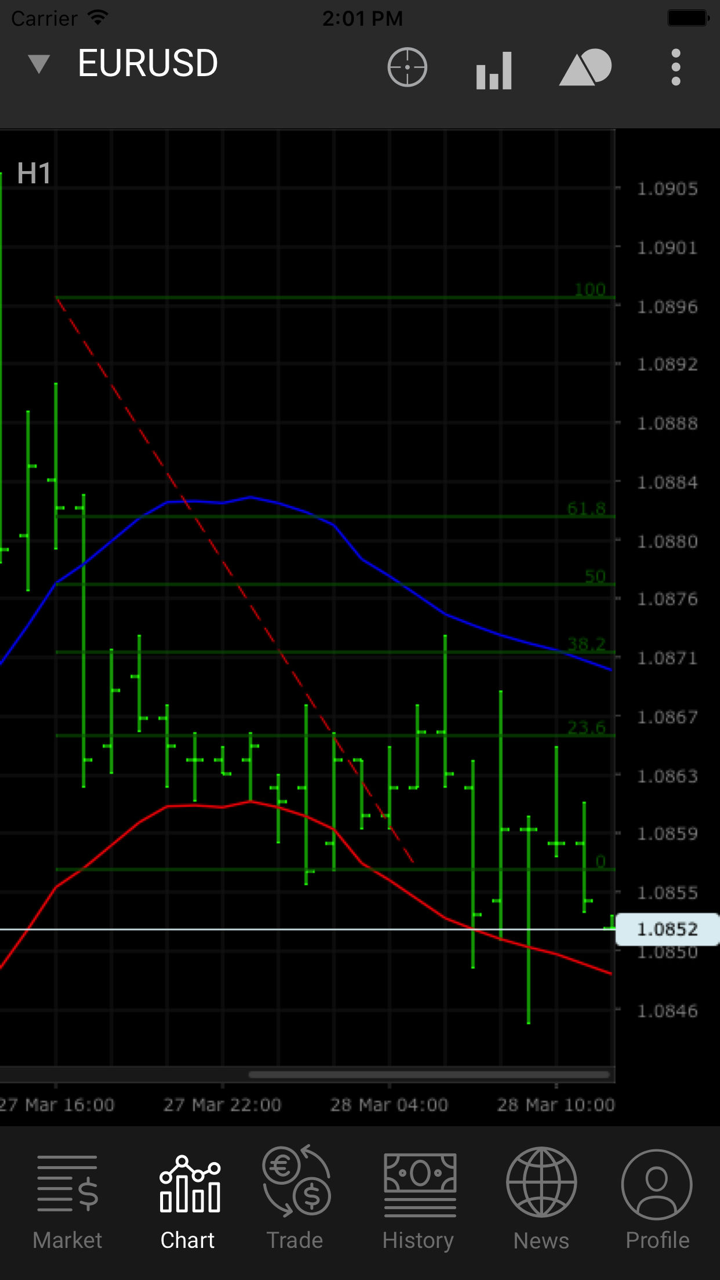
Task: Open the indicators bar chart icon
Action: coord(494,70)
